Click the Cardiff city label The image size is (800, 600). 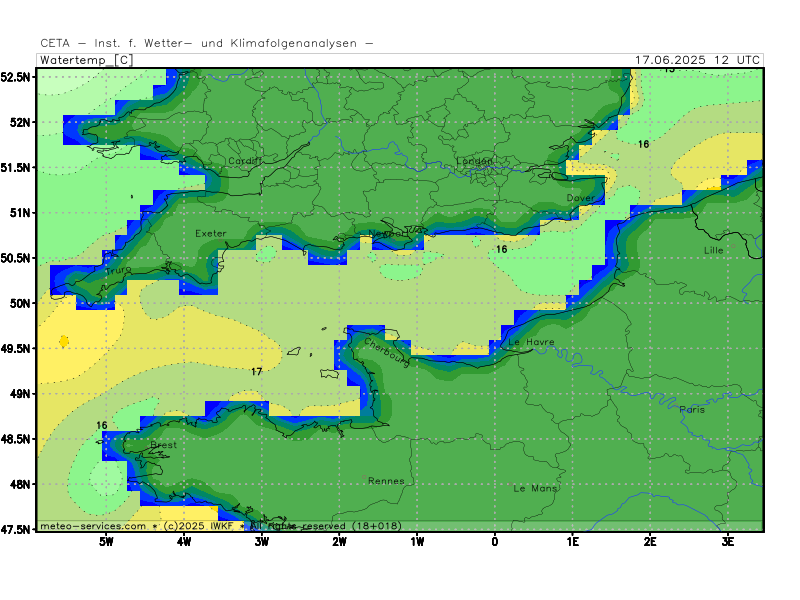point(245,161)
